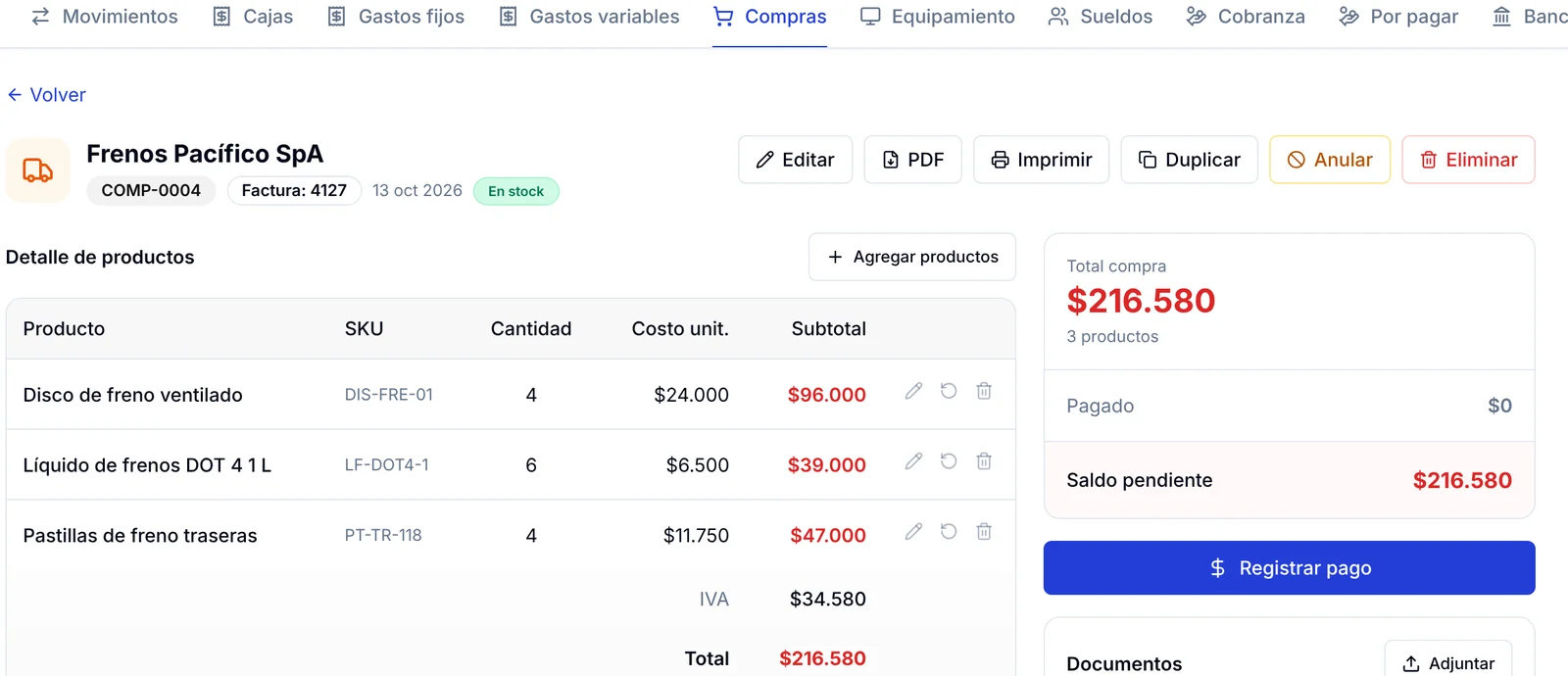
Task: Click SKU DIS-FRE-01
Action: pos(389,395)
